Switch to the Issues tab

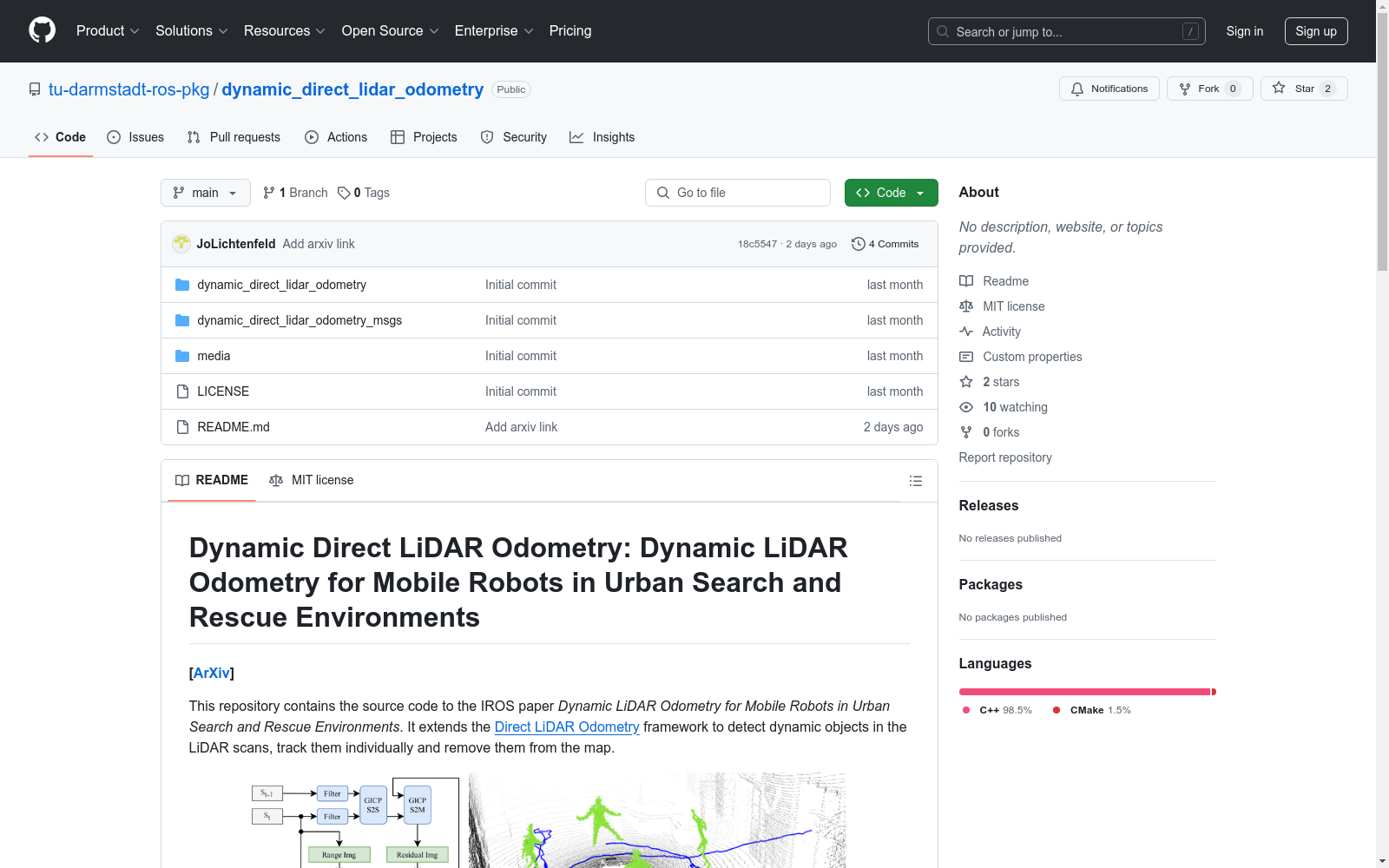pos(135,137)
